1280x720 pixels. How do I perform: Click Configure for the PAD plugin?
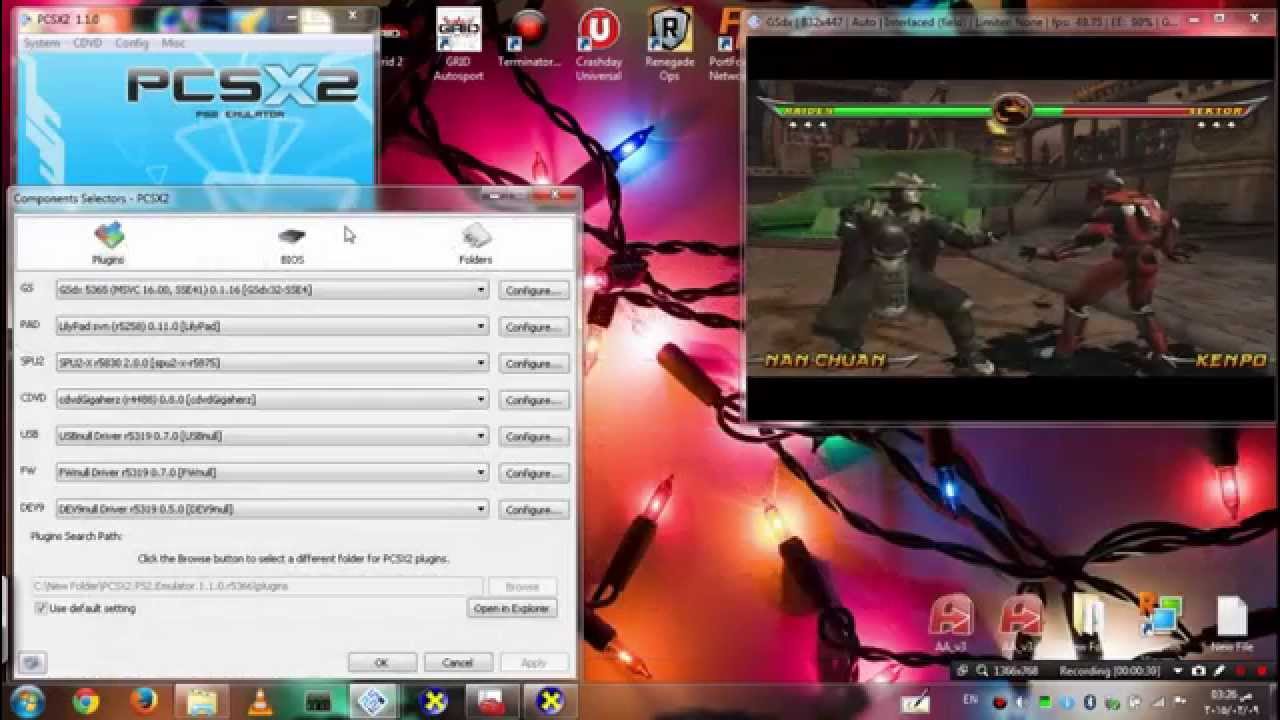533,327
